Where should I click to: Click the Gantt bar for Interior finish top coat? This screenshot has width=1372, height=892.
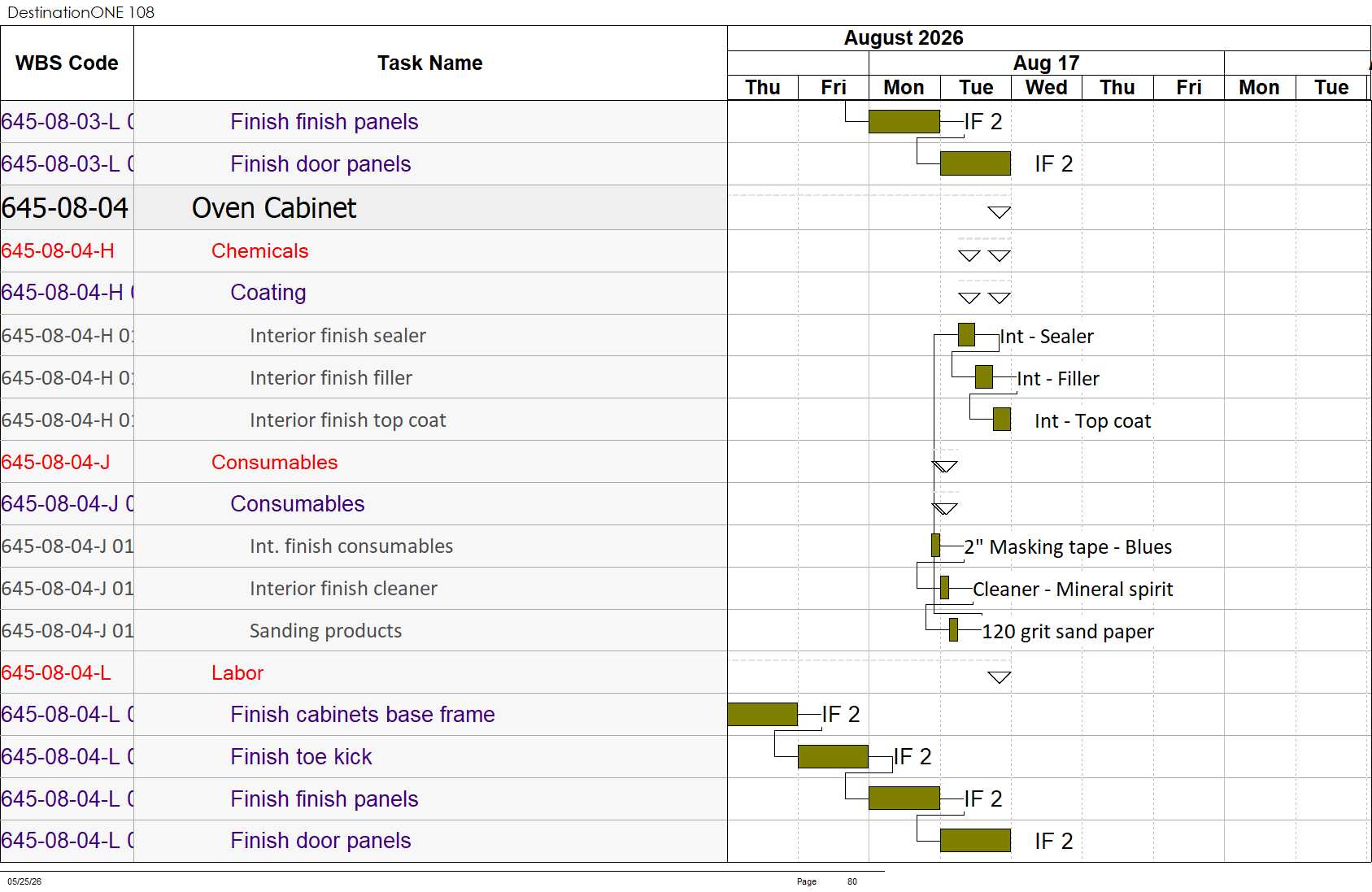(1002, 420)
